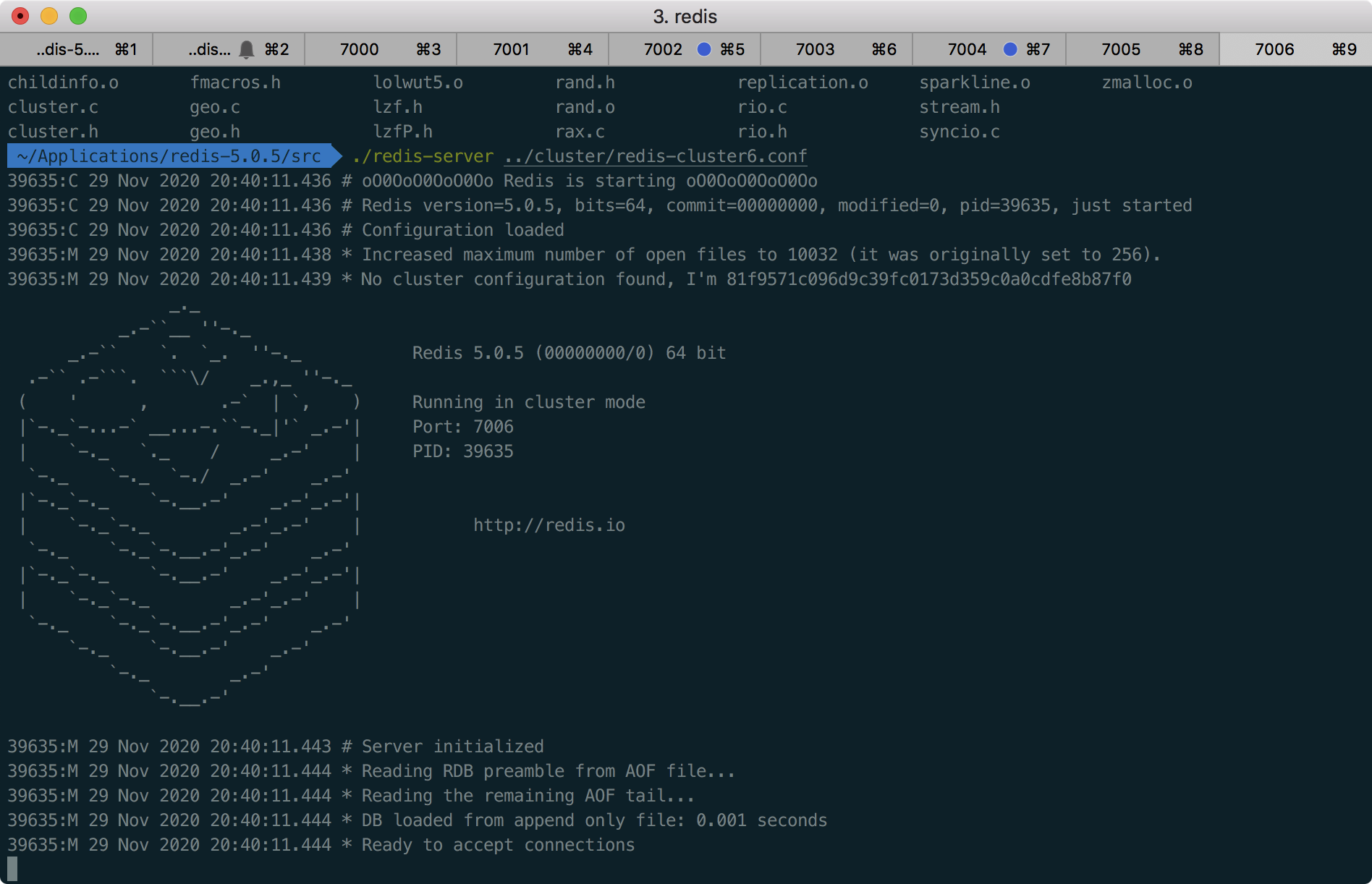Click the file name geo.c
This screenshot has height=884, width=1372.
pos(215,107)
